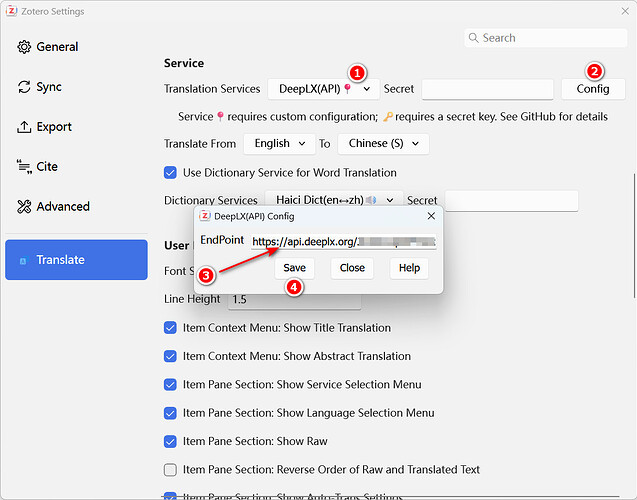
Task: Click the Export upload icon
Action: click(x=25, y=127)
